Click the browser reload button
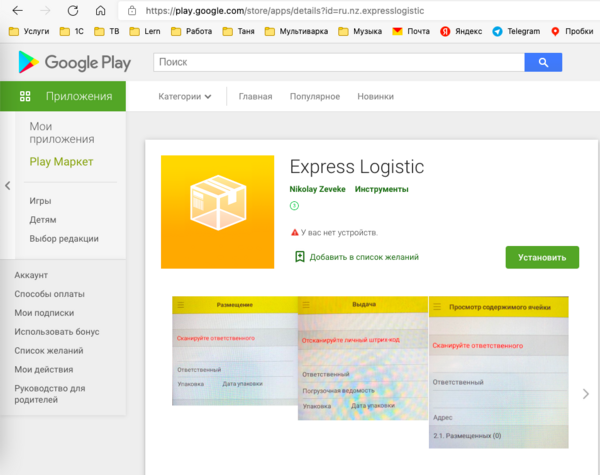Viewport: 600px width, 475px height. [71, 11]
